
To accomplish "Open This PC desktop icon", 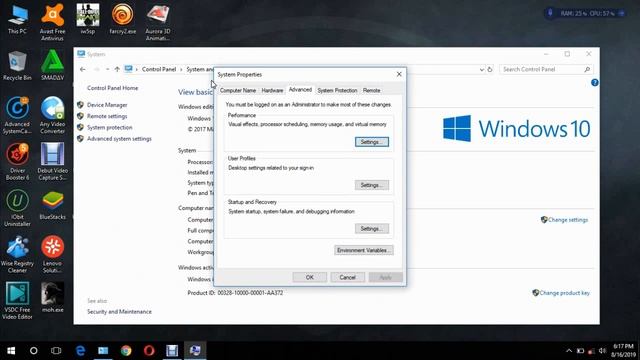I will pyautogui.click(x=17, y=20).
